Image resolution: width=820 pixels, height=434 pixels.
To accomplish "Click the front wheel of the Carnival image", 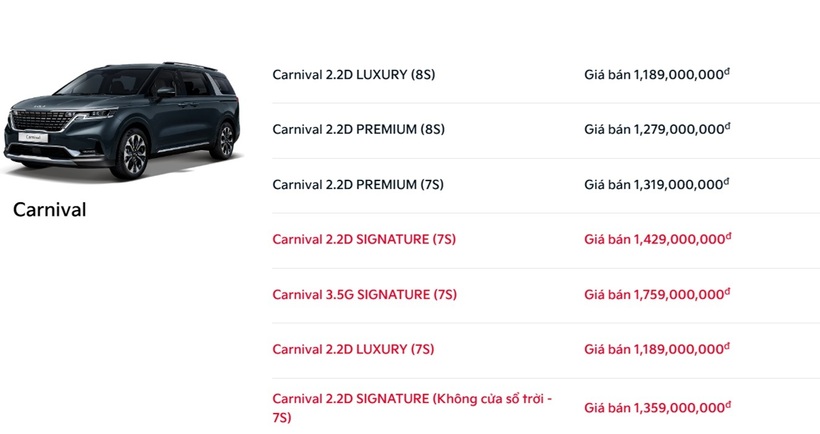I will pyautogui.click(x=131, y=153).
